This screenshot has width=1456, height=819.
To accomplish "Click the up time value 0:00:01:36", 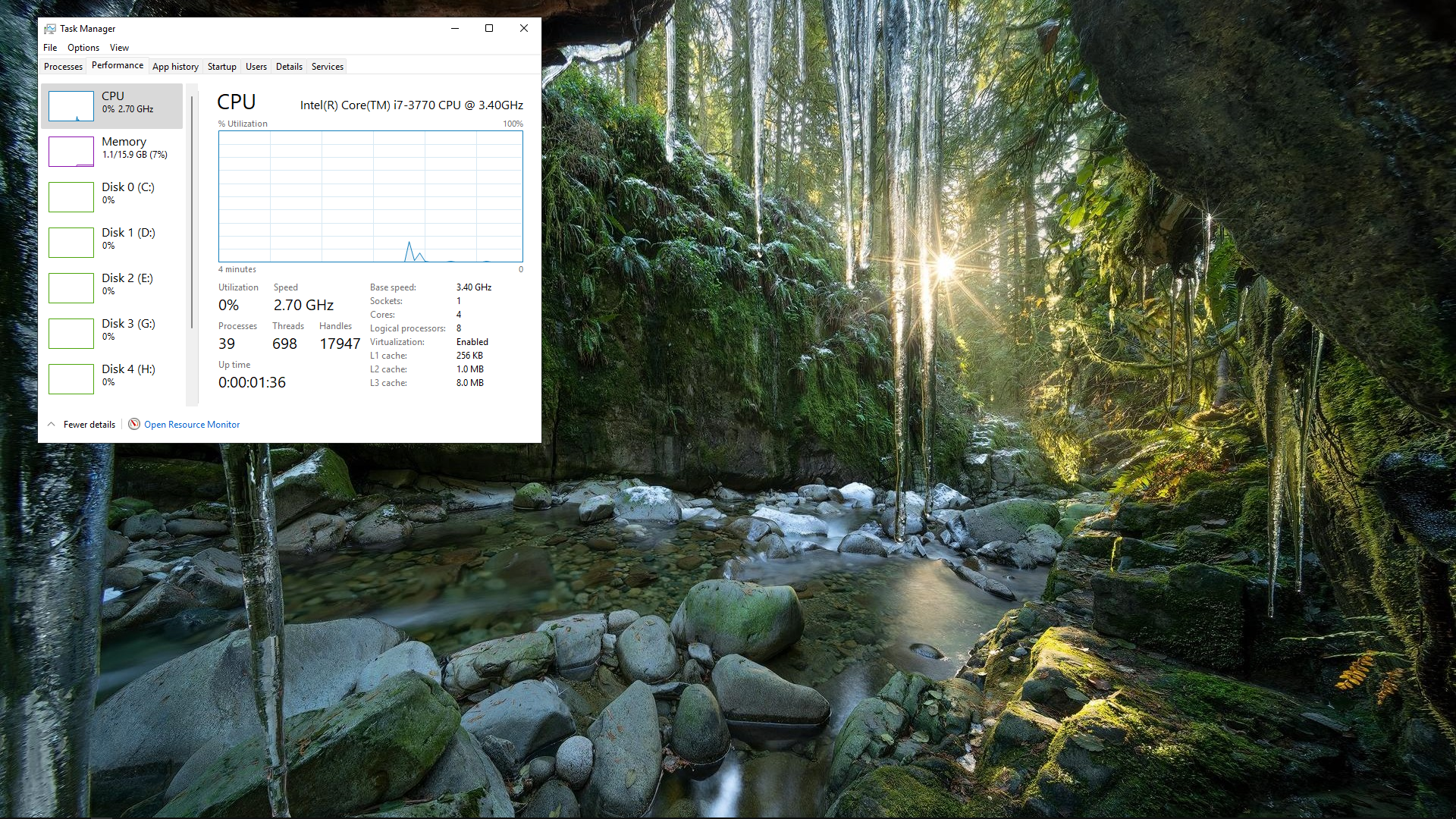I will click(x=252, y=382).
